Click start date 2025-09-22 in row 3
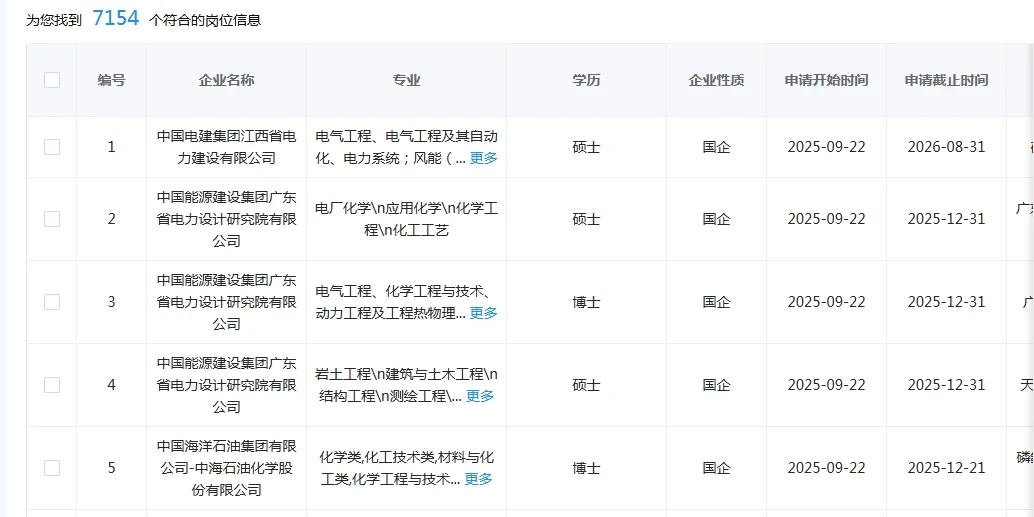Screen dimensions: 1034x517 click(826, 302)
